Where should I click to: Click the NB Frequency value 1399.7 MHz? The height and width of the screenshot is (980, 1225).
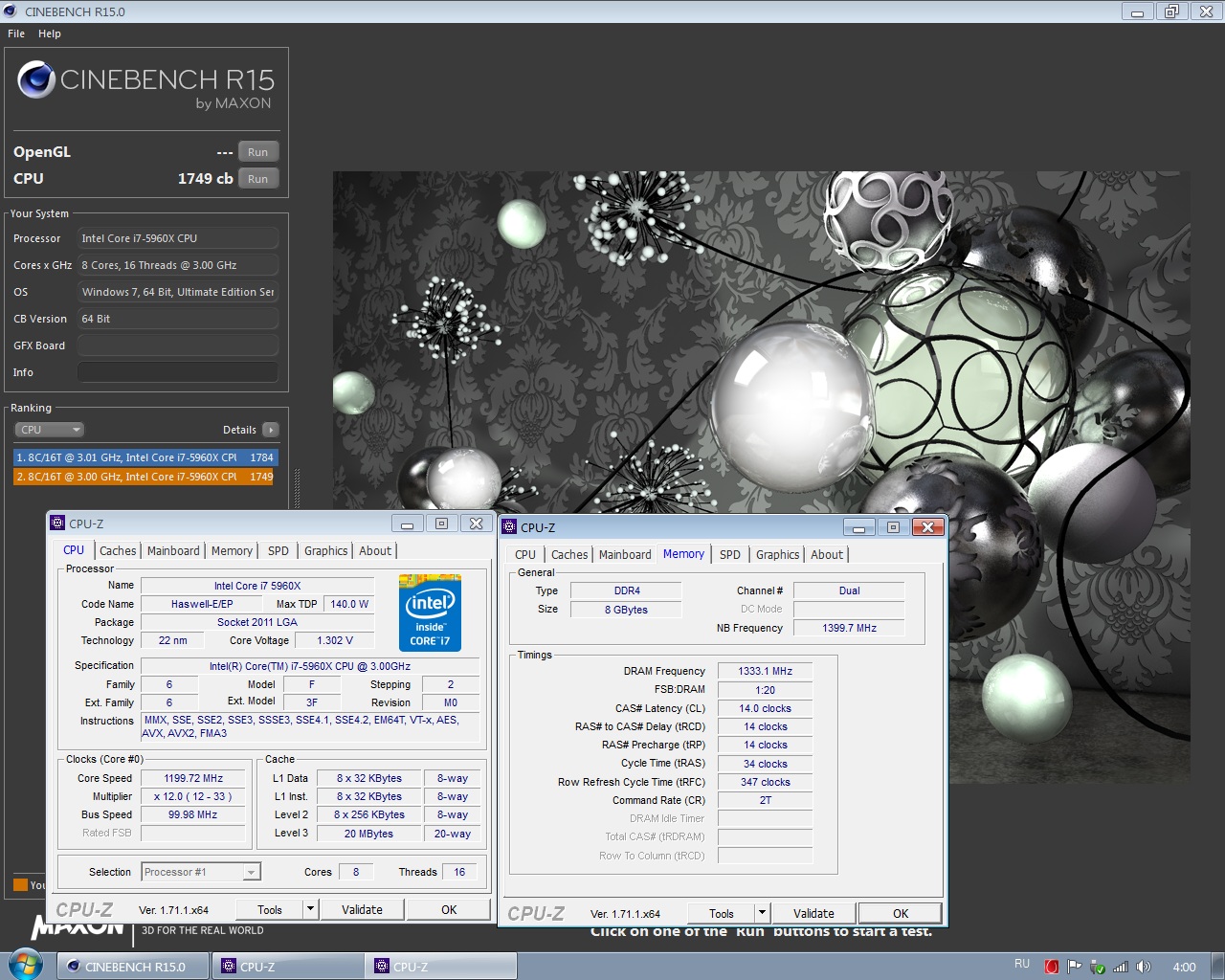click(x=850, y=628)
